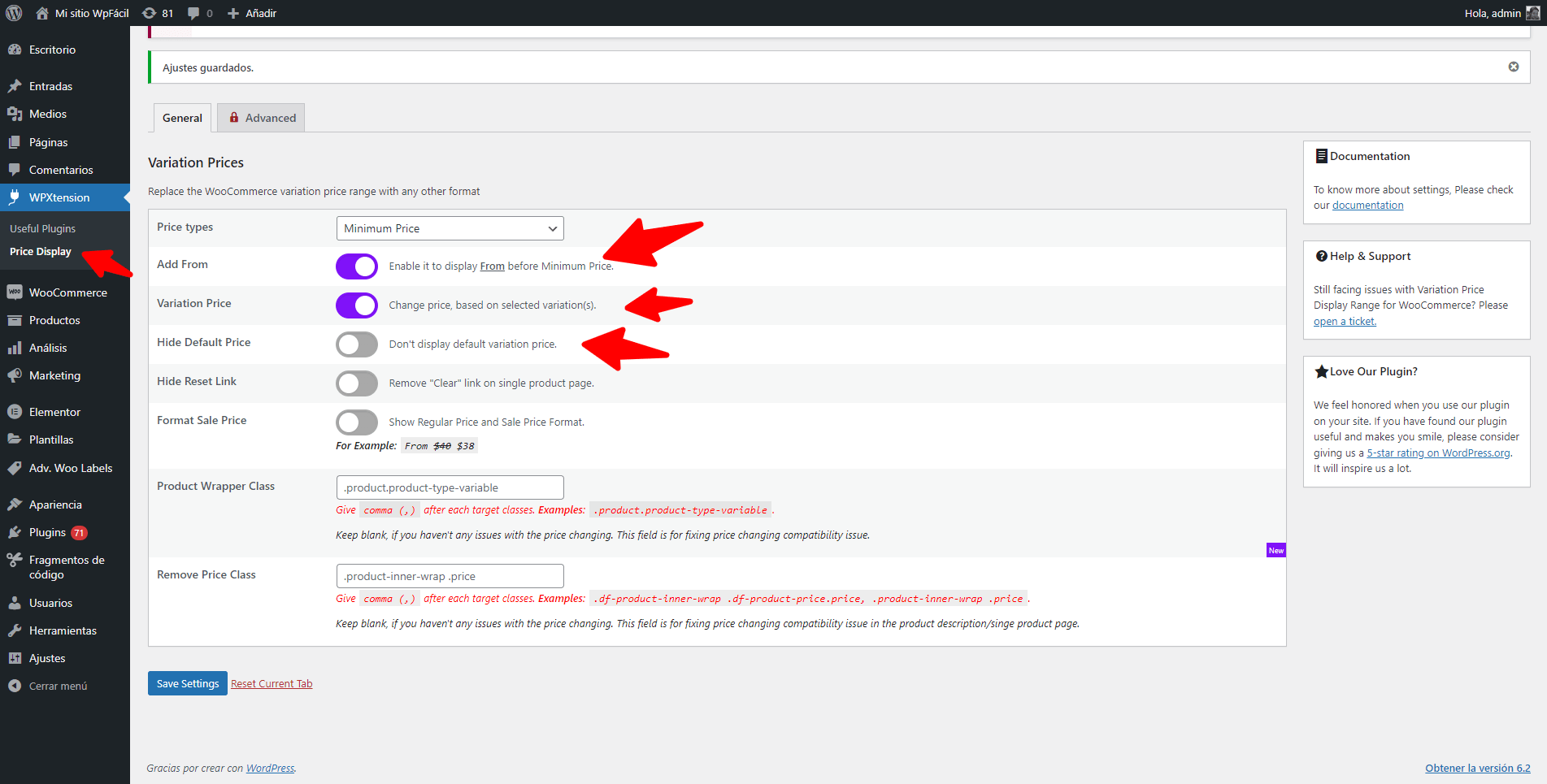Click the Adv. Woo Labels tag icon
1547x784 pixels.
click(x=15, y=468)
